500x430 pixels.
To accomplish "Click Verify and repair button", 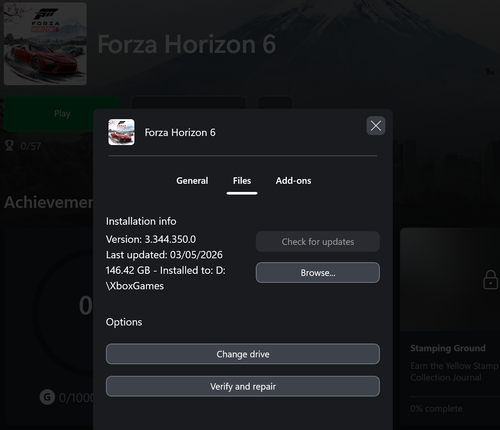I will tap(243, 386).
